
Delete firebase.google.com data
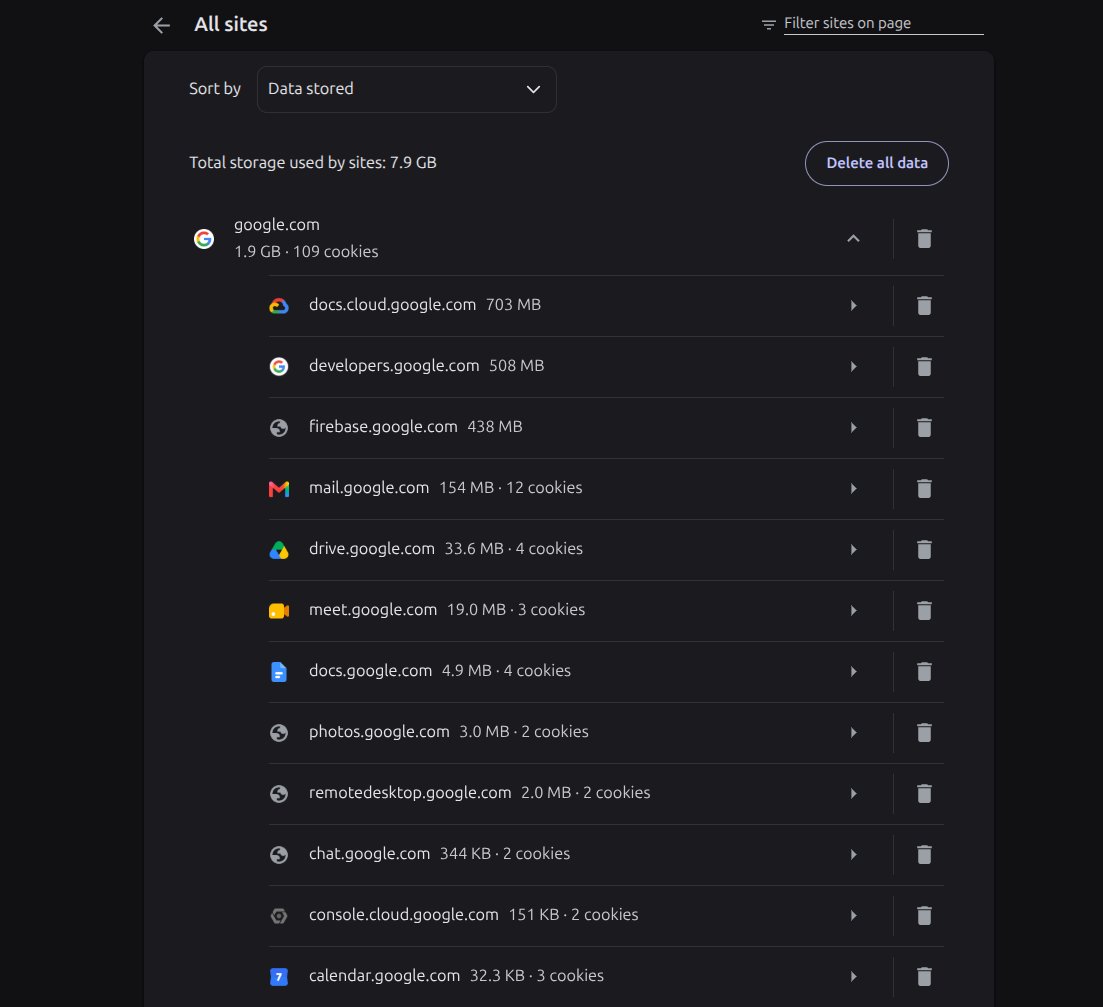click(x=924, y=428)
